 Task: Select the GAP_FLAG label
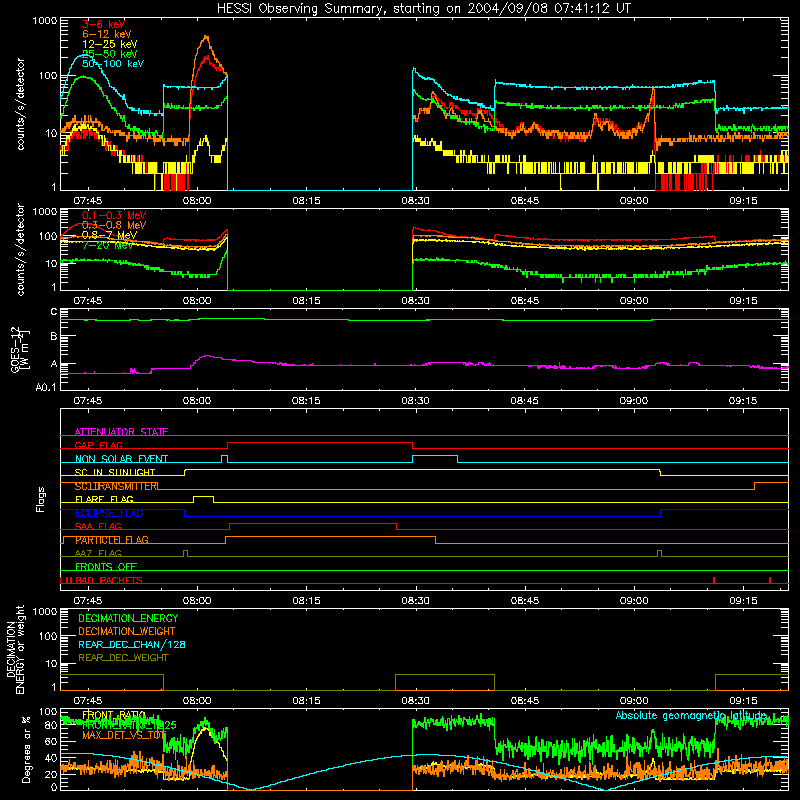click(98, 445)
